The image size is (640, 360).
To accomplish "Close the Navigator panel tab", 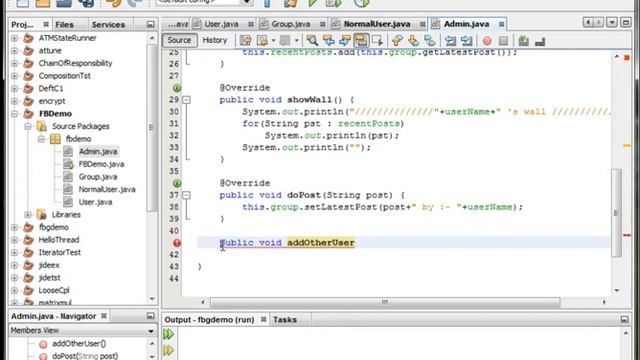I will (x=104, y=316).
